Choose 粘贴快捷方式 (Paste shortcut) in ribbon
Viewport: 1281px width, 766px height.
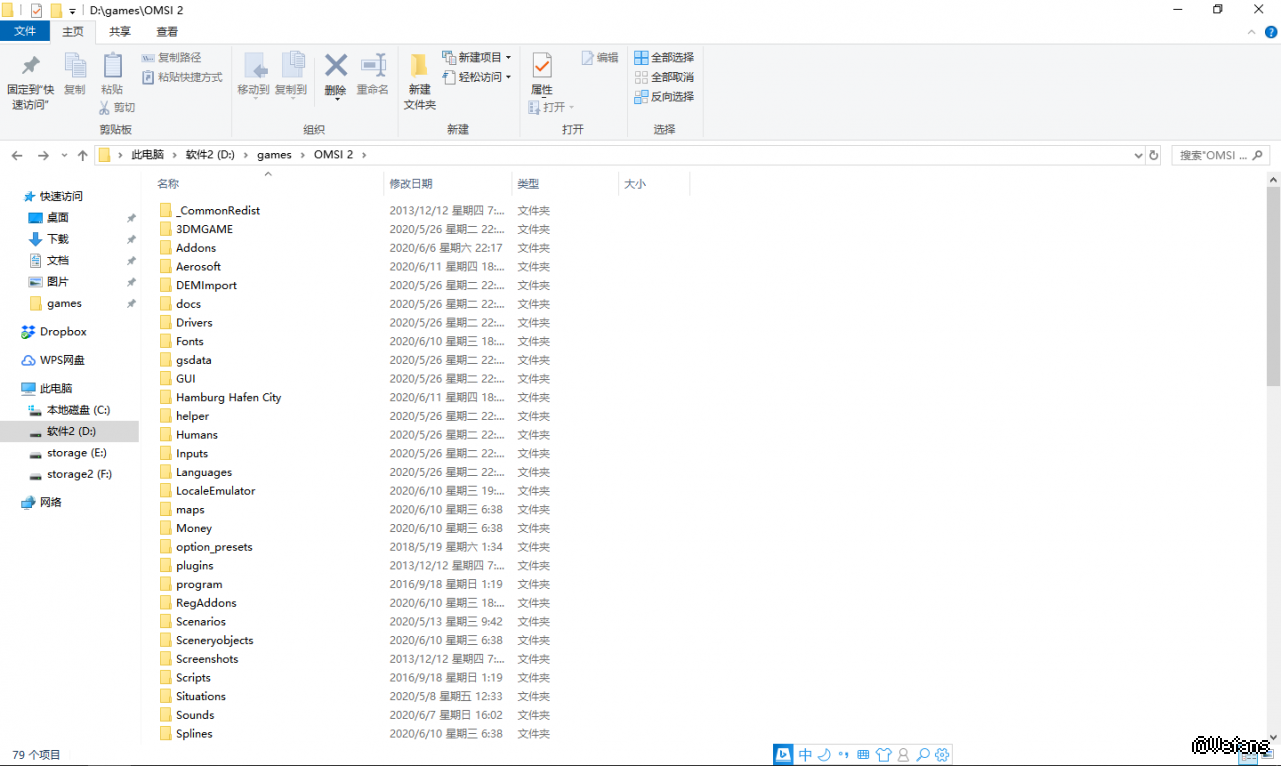pos(182,77)
